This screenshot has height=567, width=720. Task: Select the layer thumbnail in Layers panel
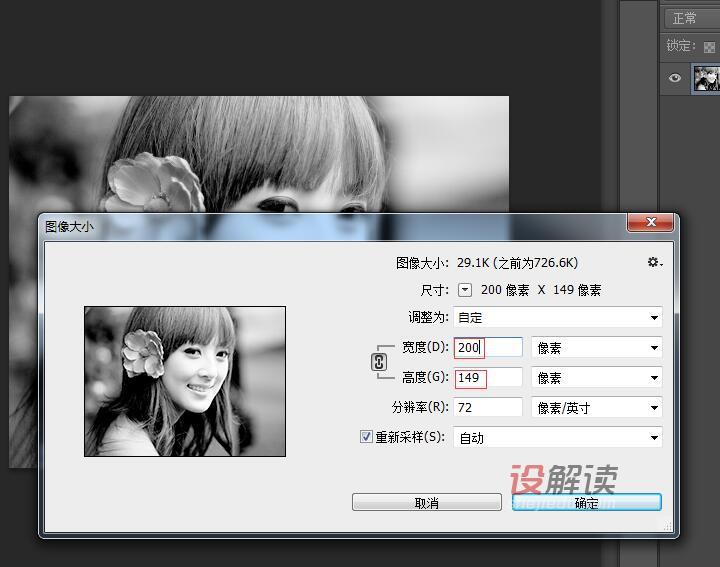(x=706, y=79)
